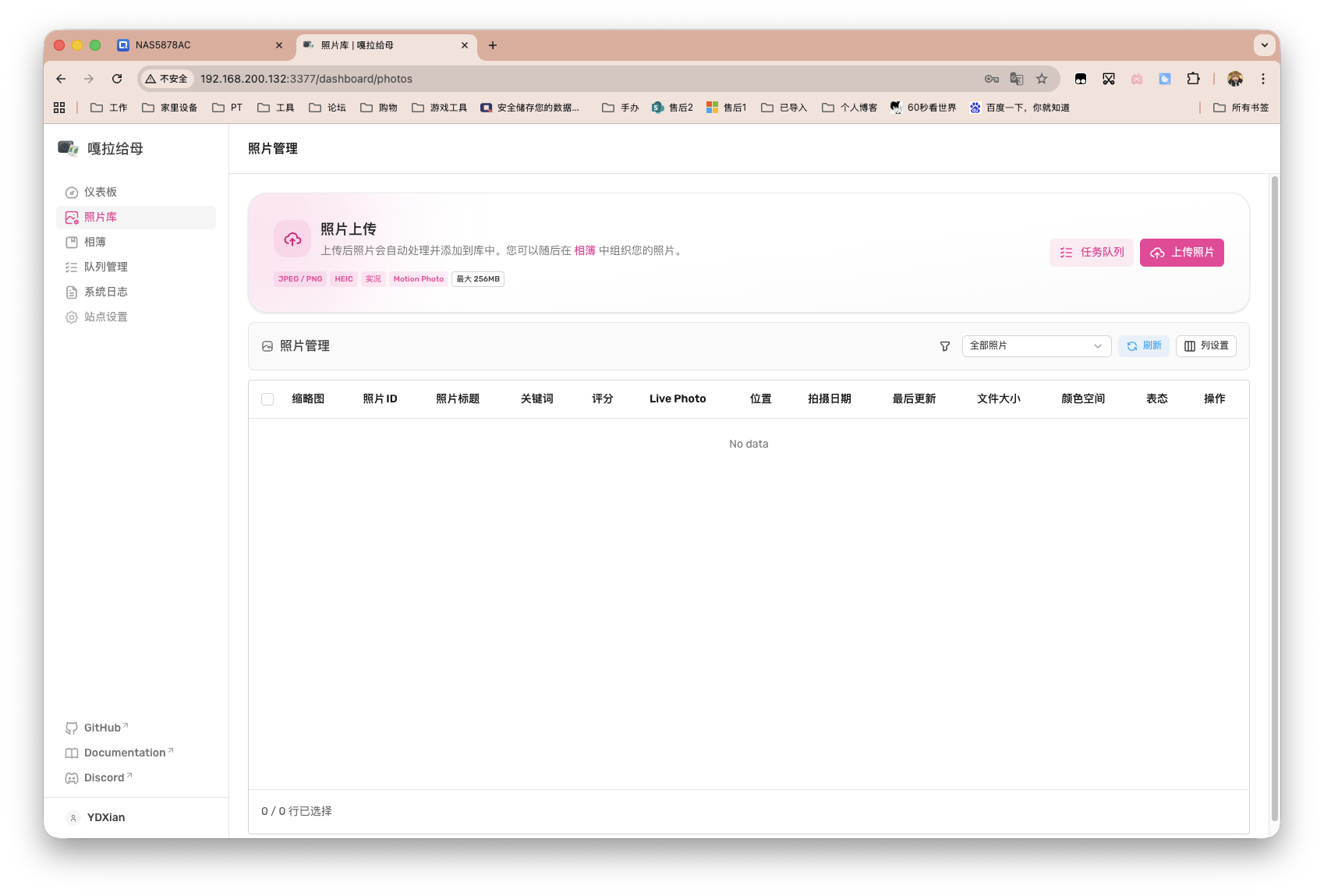Image resolution: width=1324 pixels, height=896 pixels.
Task: Open the Discord link icon
Action: pyautogui.click(x=72, y=777)
